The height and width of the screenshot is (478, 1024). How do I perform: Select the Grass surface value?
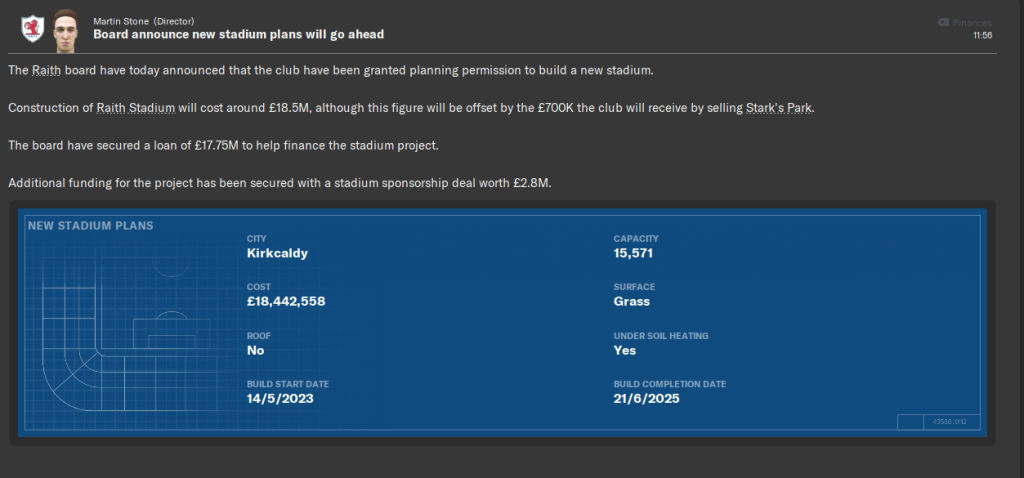631,301
